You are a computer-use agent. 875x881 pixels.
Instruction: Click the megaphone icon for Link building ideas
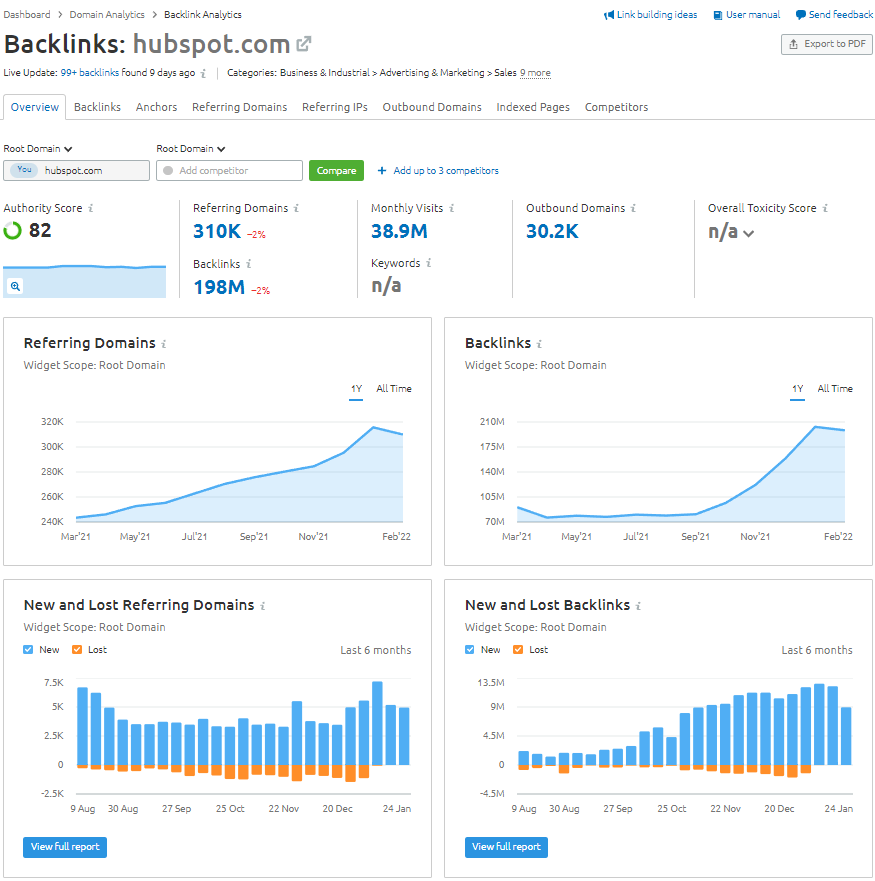(x=609, y=15)
